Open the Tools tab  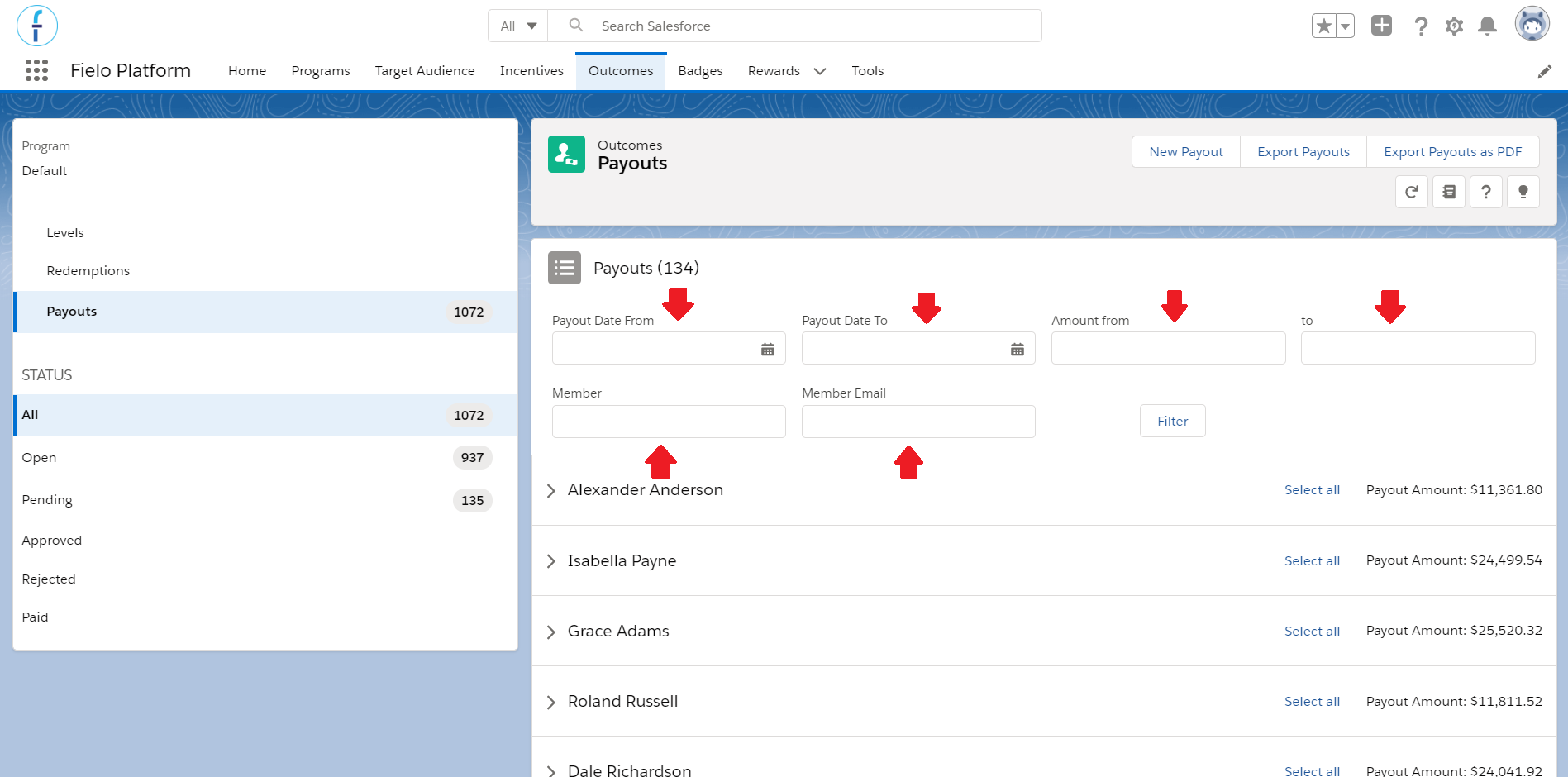(868, 71)
